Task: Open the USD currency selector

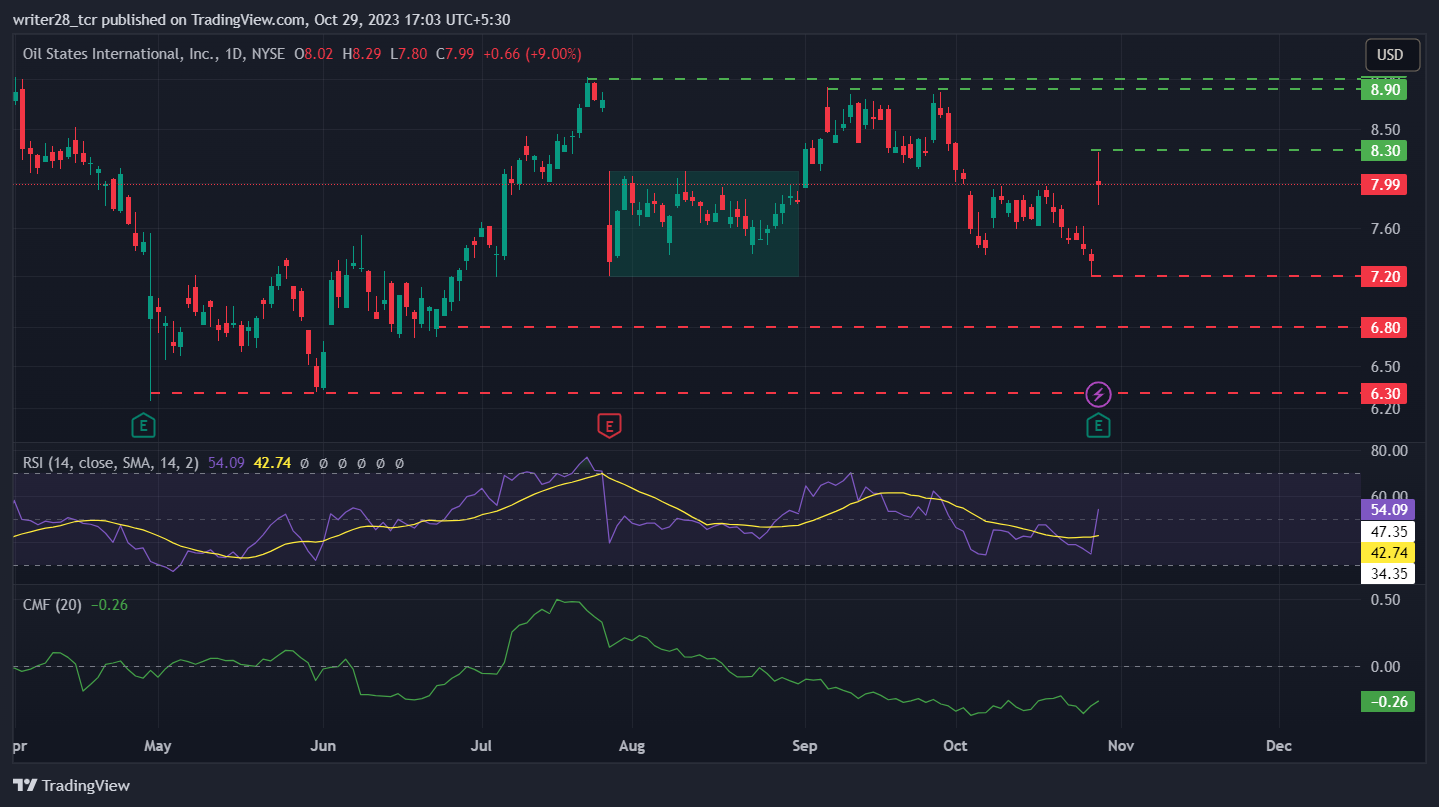Action: click(x=1390, y=54)
